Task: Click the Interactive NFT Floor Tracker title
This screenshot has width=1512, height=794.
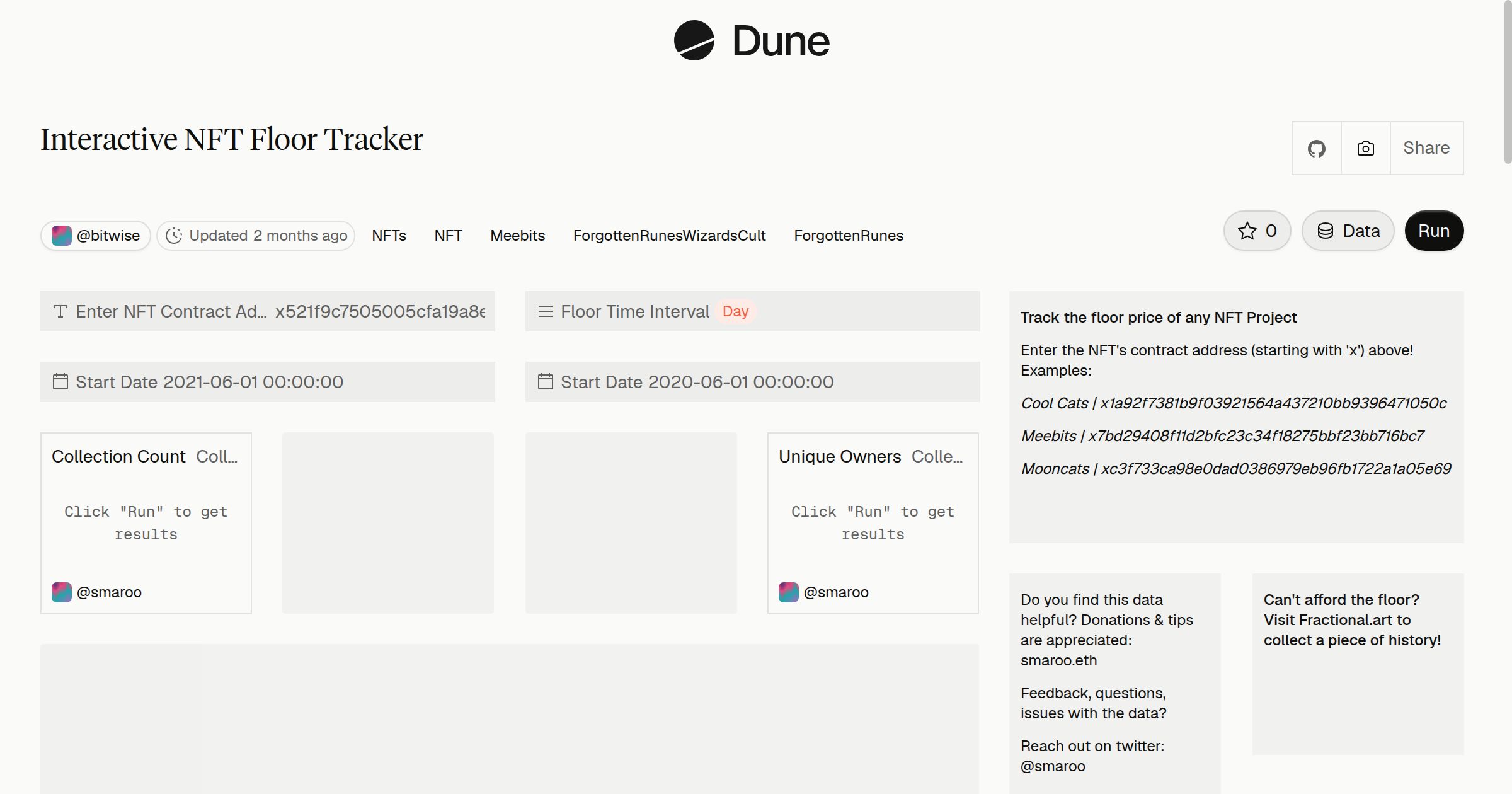Action: 232,139
